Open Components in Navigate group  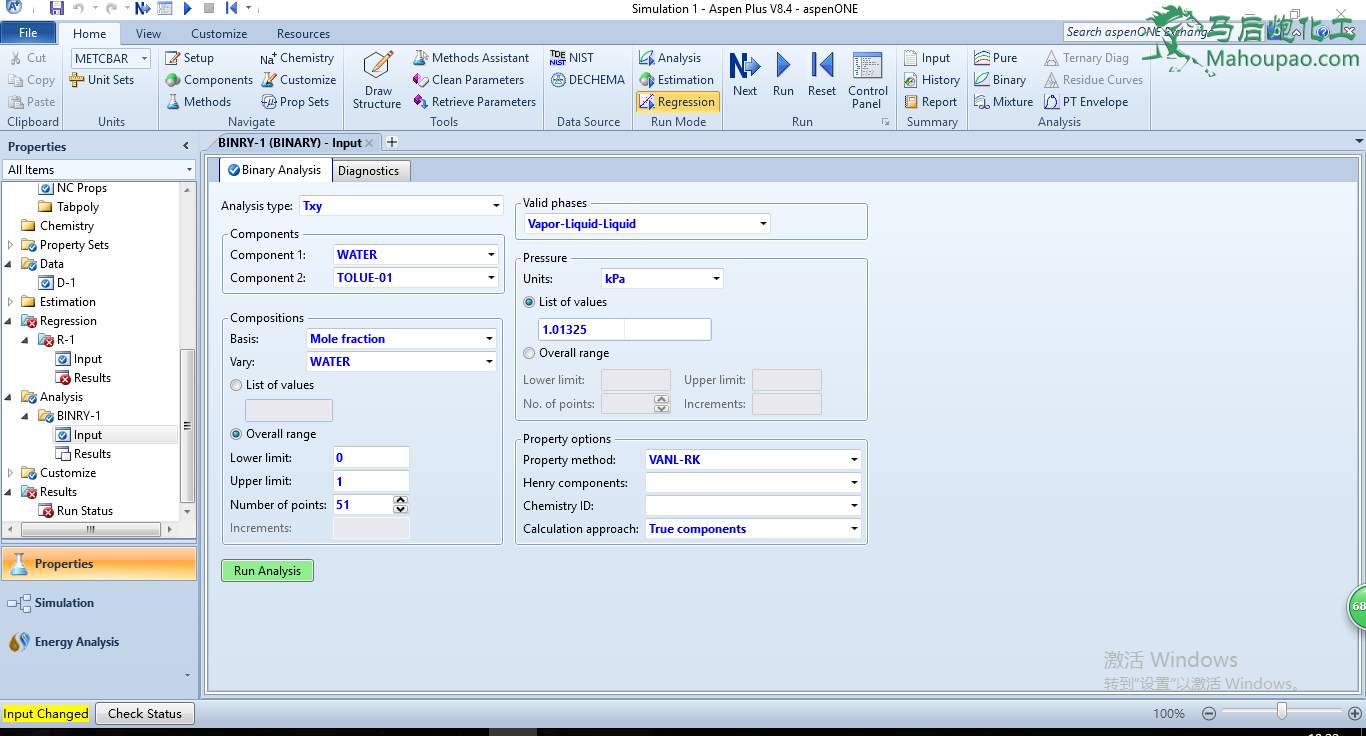tap(209, 80)
